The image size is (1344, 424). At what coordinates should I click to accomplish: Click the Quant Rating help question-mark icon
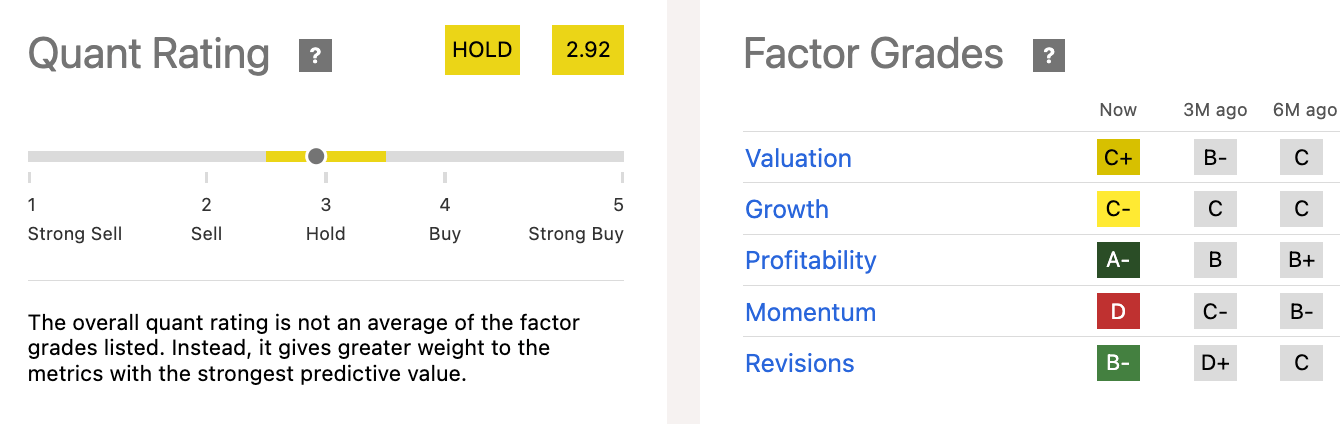tap(315, 55)
